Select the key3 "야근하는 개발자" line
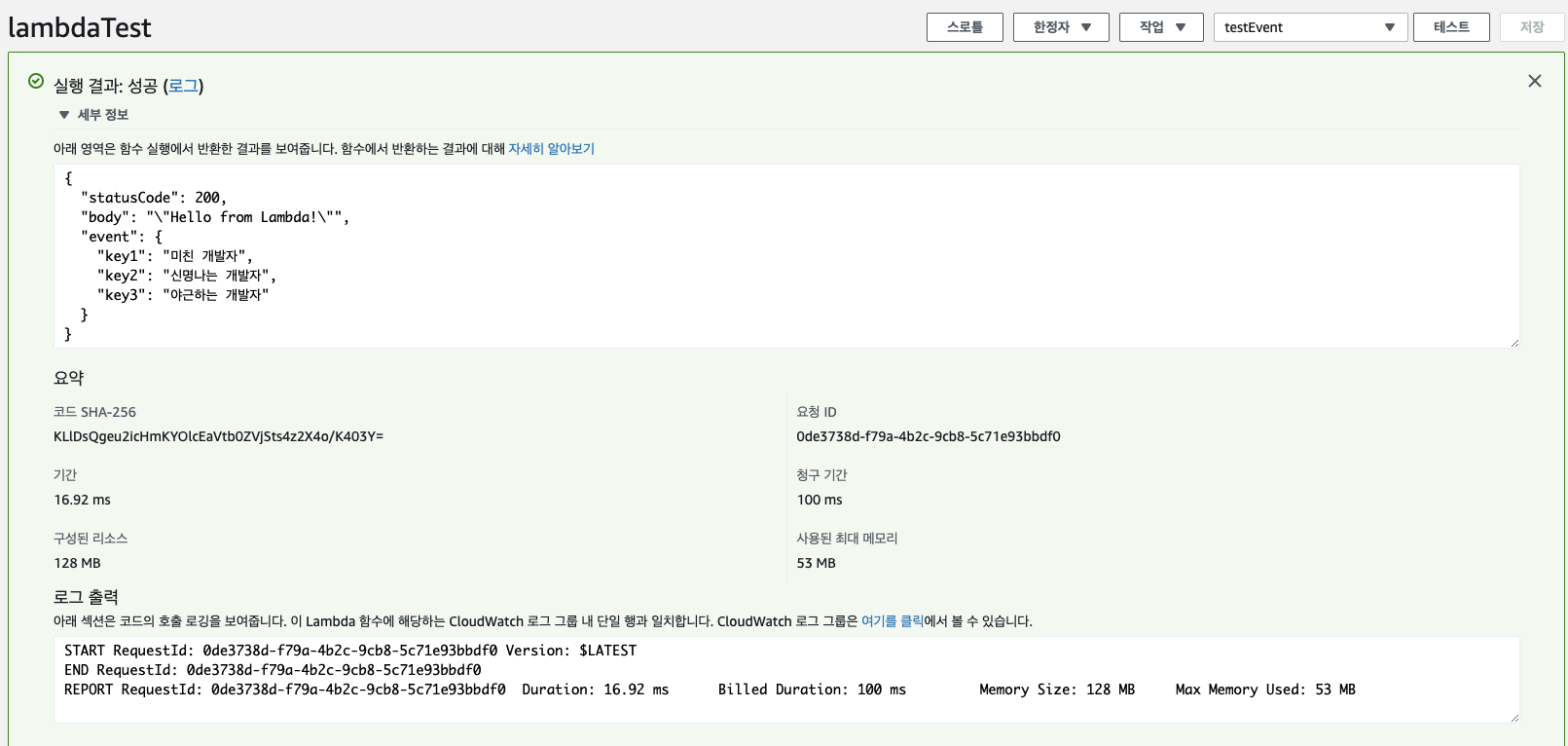Viewport: 1568px width, 746px height. [183, 295]
